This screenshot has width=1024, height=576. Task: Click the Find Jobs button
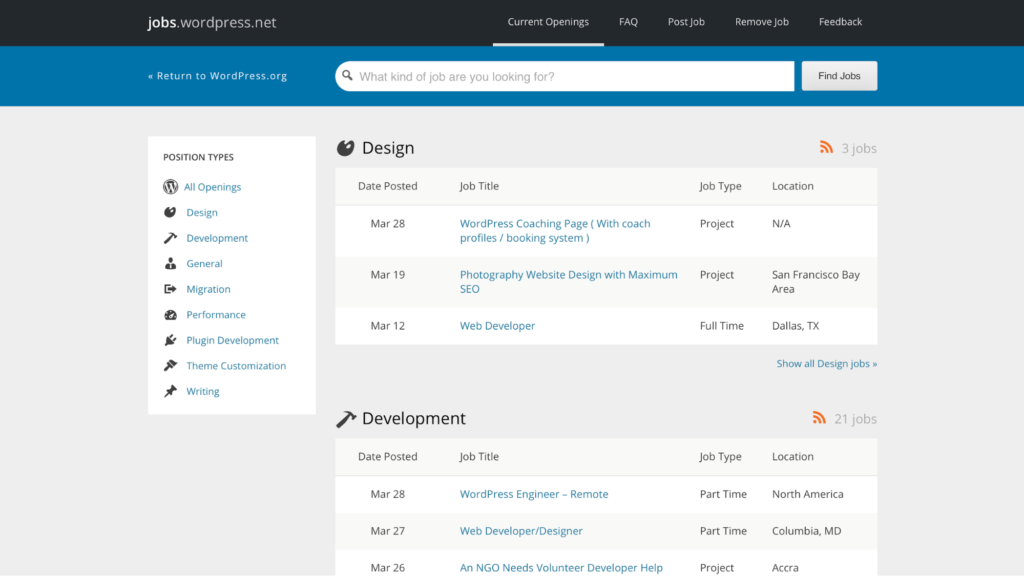[839, 76]
